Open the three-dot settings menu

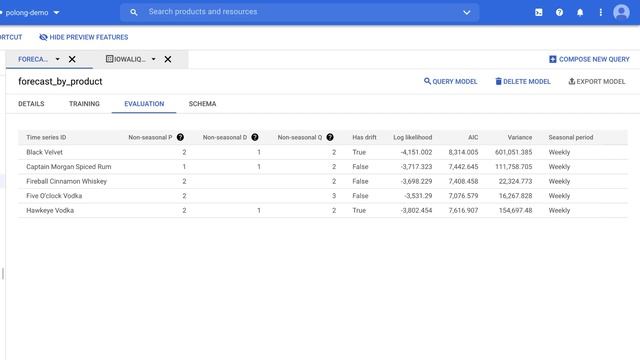(x=600, y=13)
